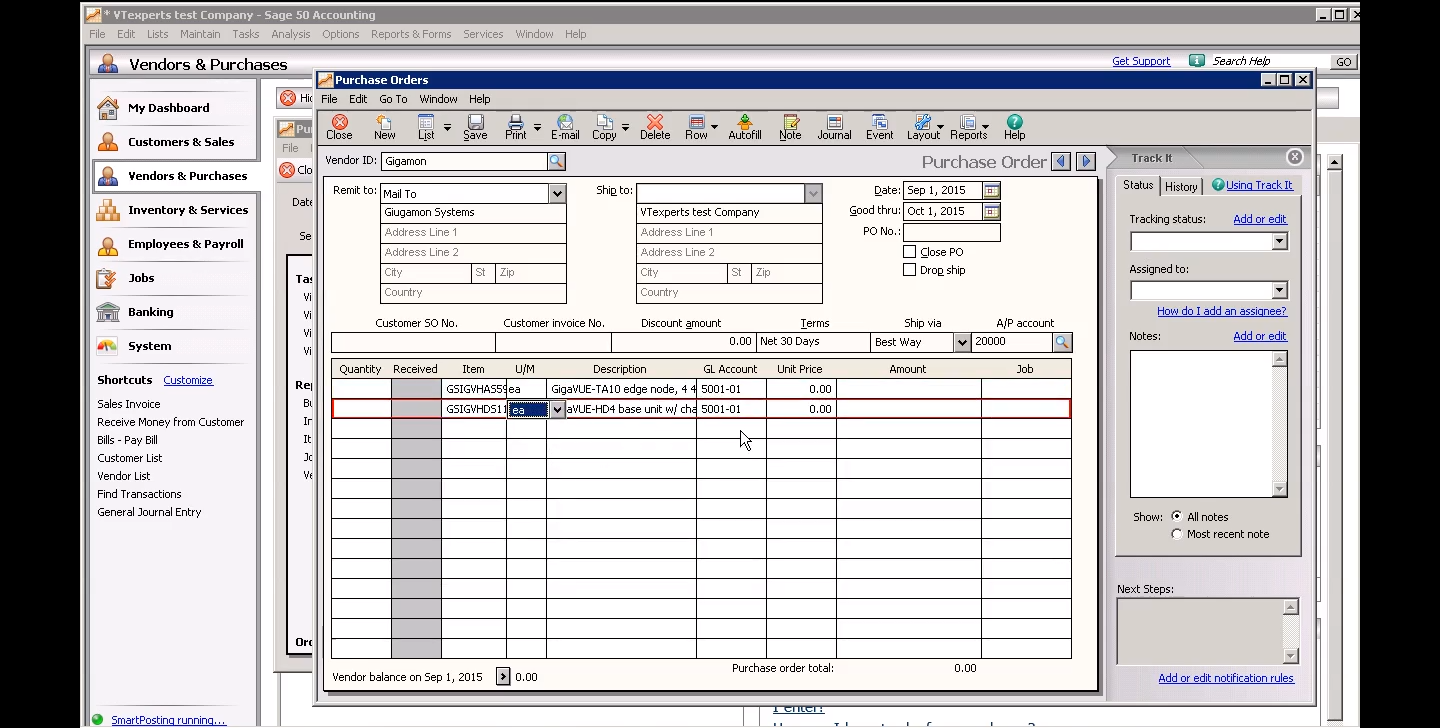Click the Event toolbar icon
1440x728 pixels.
(880, 127)
